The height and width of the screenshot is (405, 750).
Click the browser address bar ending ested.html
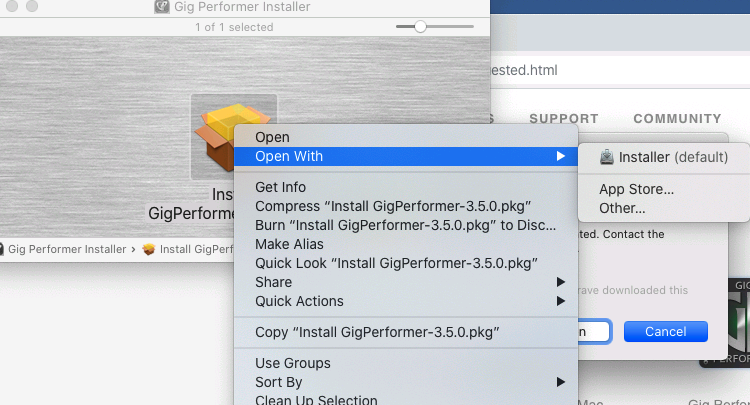tap(620, 70)
